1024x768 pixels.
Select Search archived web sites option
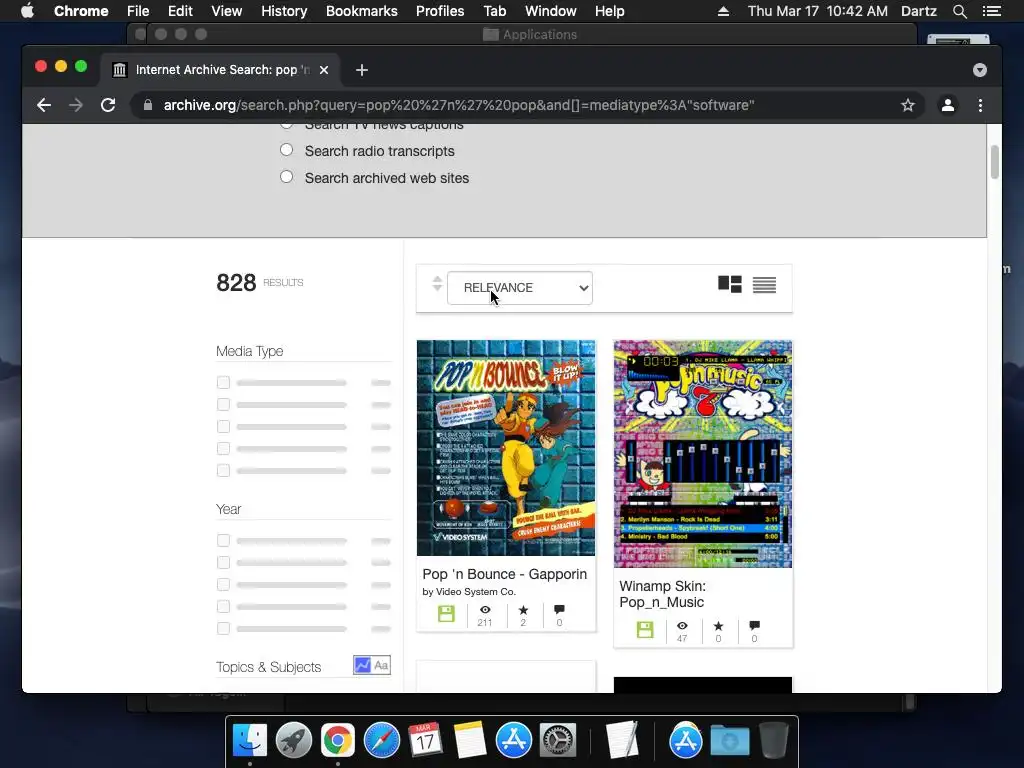(x=286, y=177)
